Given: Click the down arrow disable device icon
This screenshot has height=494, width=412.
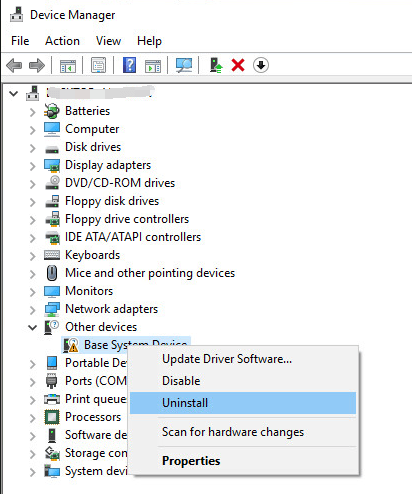Looking at the screenshot, I should coord(261,65).
